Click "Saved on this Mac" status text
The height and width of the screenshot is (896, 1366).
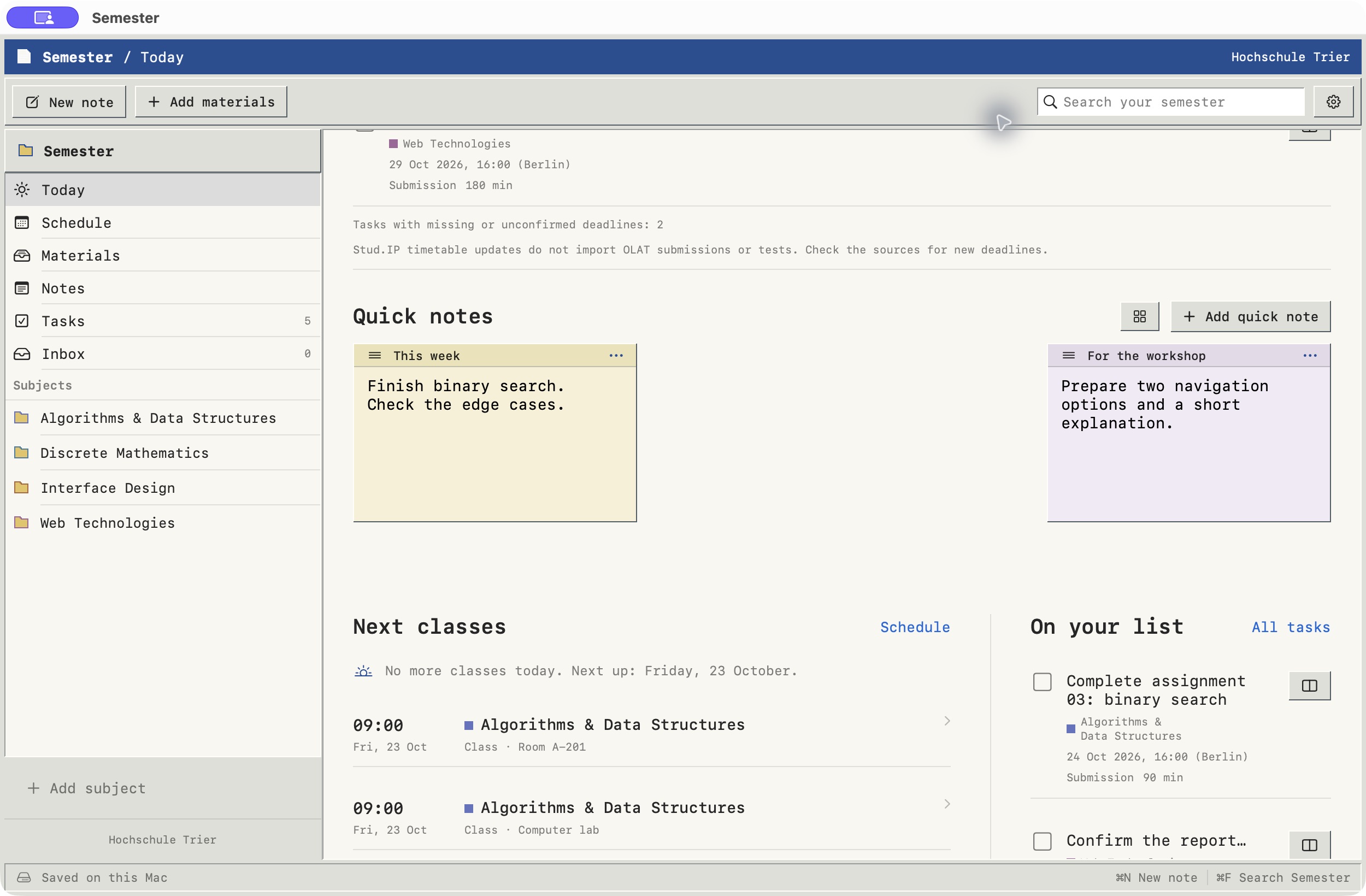click(104, 877)
